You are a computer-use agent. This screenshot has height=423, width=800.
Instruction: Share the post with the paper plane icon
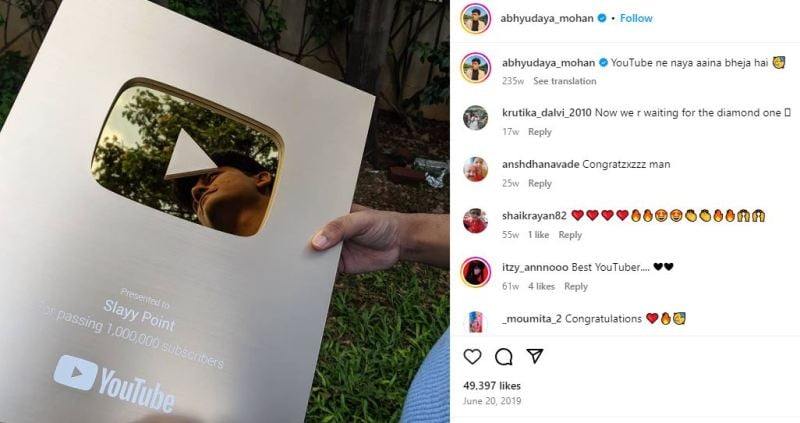[x=535, y=356]
